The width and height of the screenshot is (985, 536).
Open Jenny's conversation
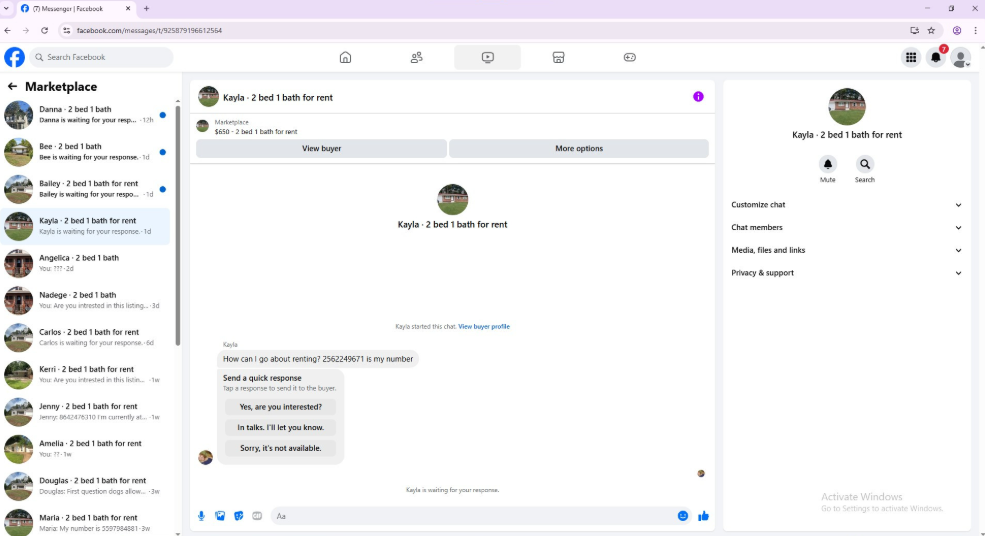[x=85, y=412]
